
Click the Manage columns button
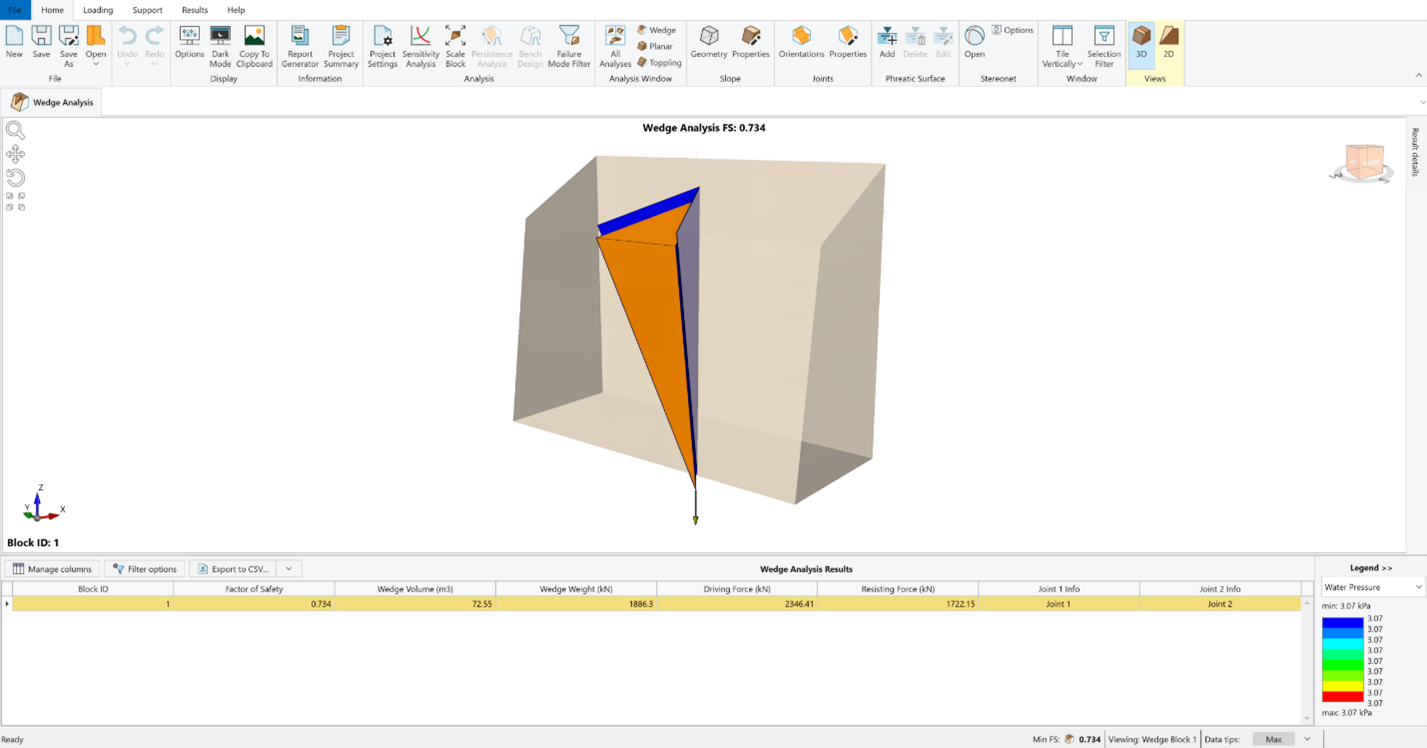pyautogui.click(x=51, y=569)
